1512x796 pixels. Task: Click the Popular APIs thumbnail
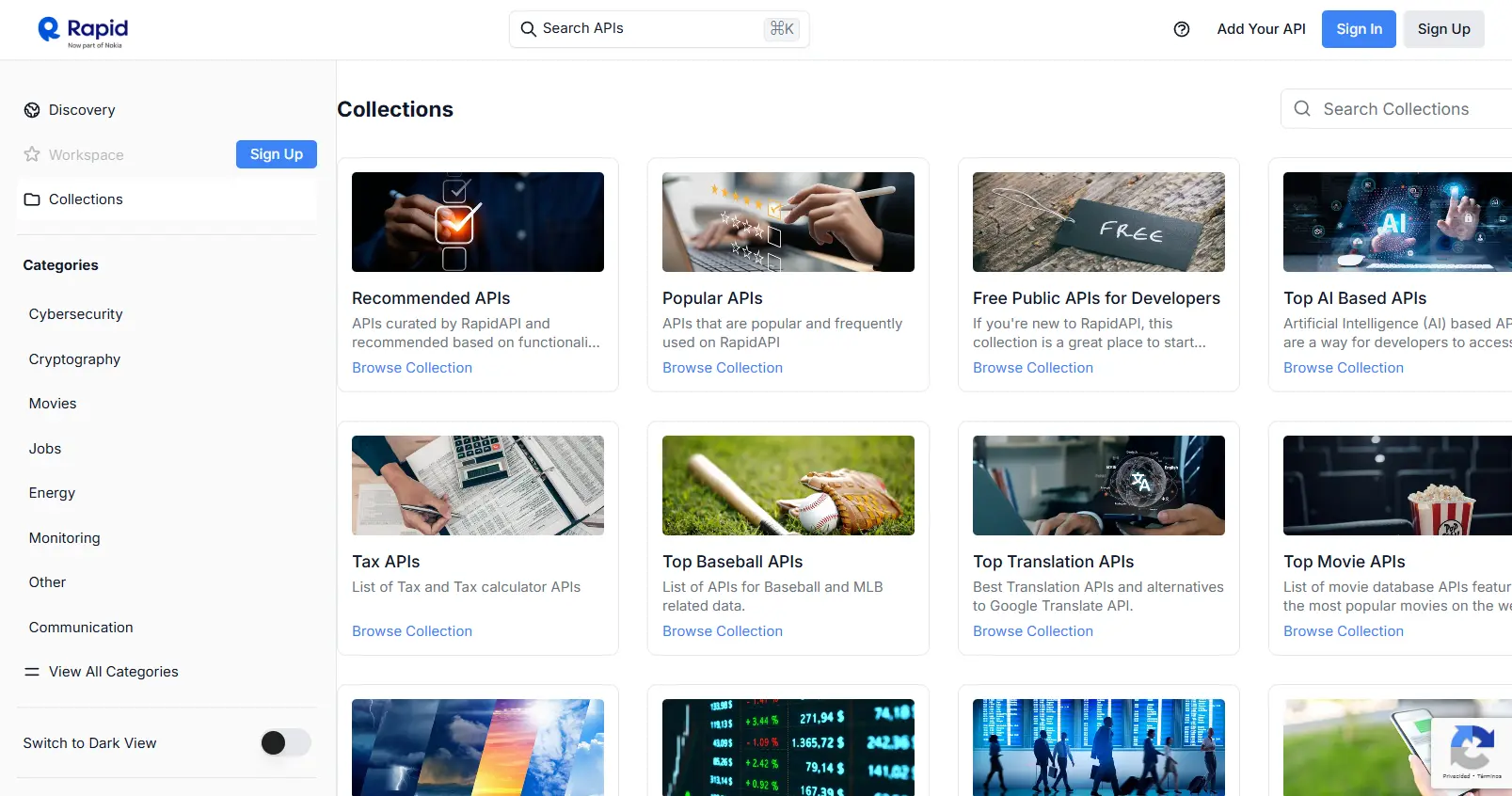point(788,222)
